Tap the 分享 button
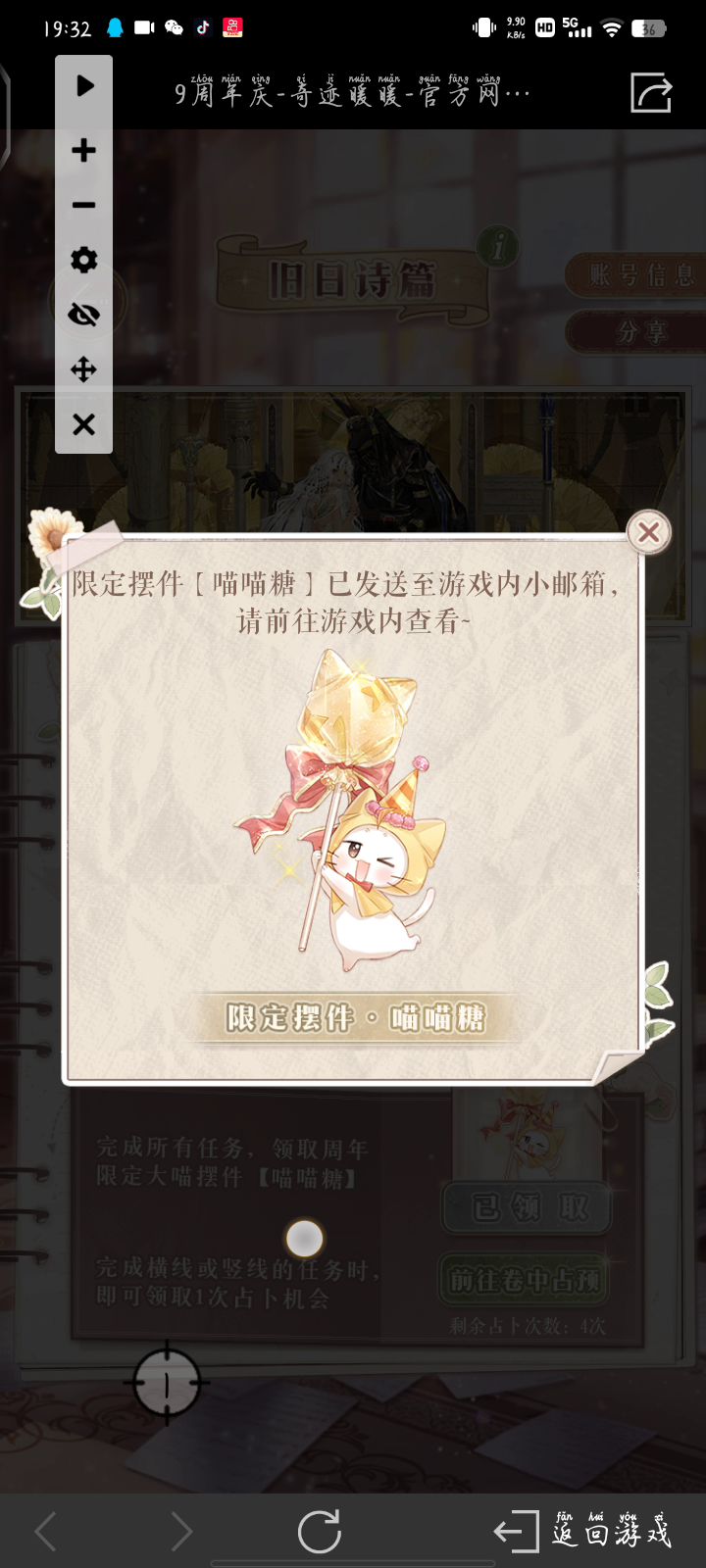This screenshot has height=1568, width=706. pyautogui.click(x=637, y=332)
